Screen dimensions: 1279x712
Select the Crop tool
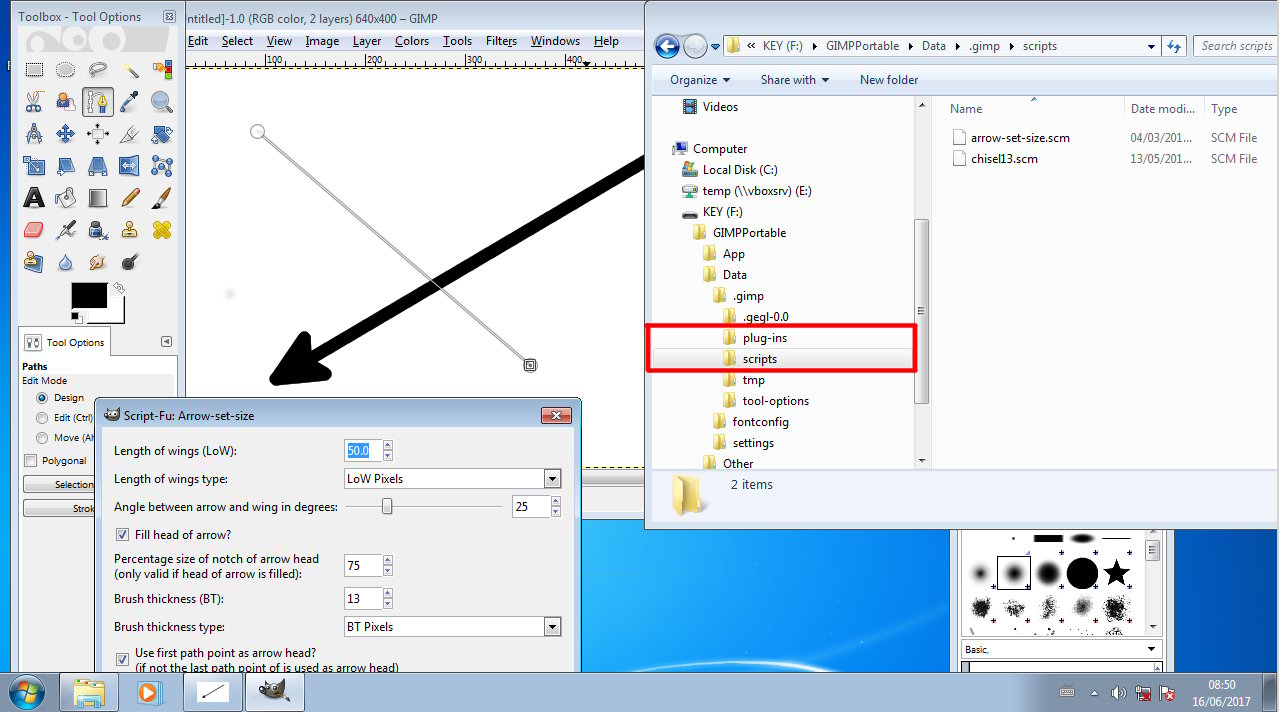point(130,134)
